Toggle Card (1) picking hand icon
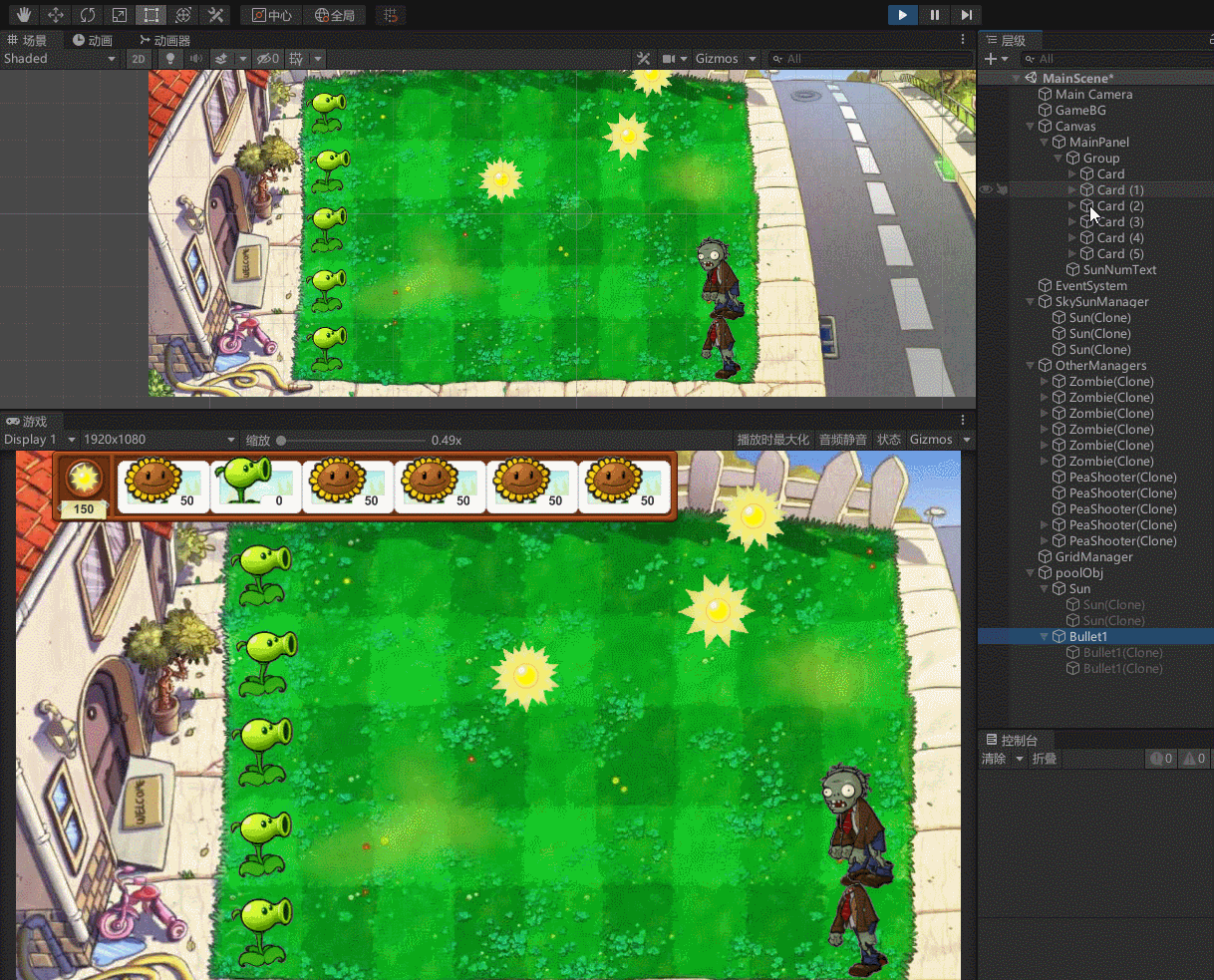The image size is (1214, 980). [x=1002, y=189]
